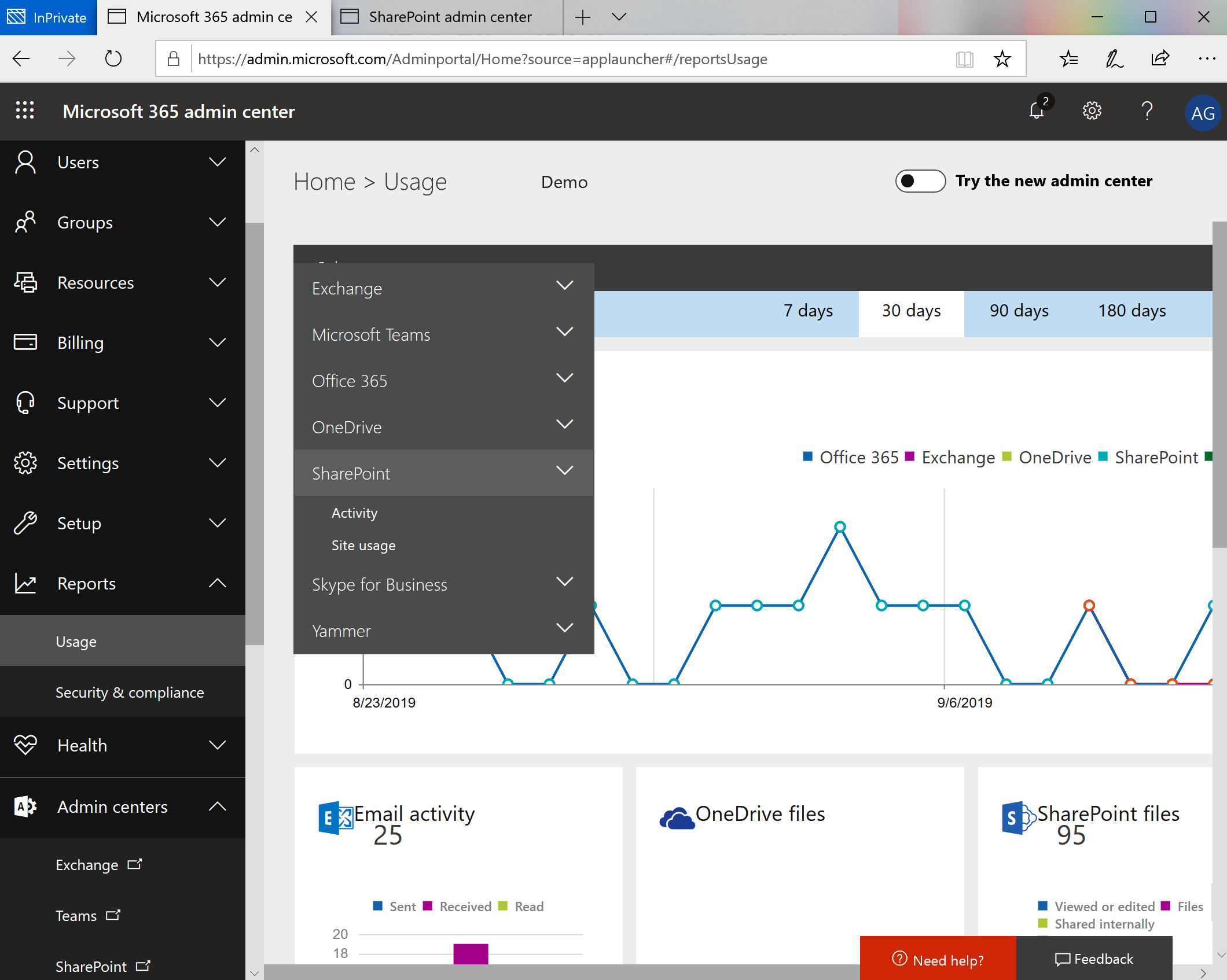
Task: Click the Exchange icon on Email activity card
Action: [336, 818]
